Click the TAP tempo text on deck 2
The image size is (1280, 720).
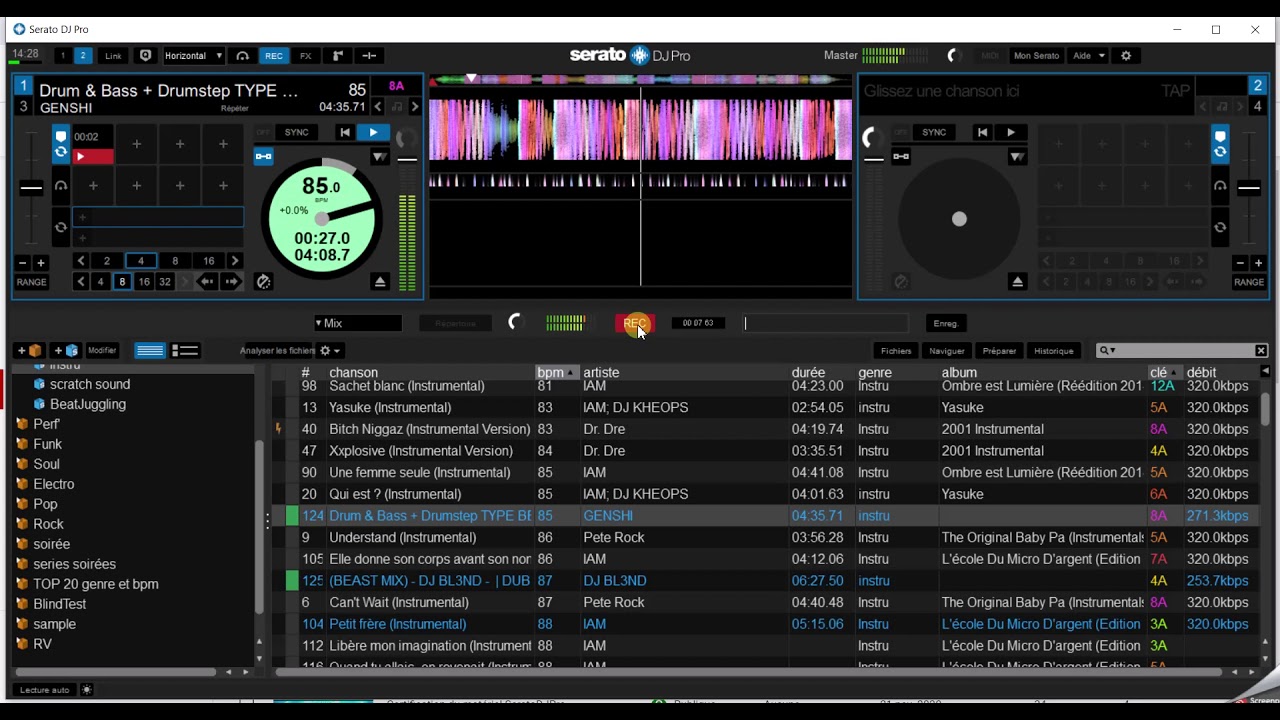pos(1176,90)
